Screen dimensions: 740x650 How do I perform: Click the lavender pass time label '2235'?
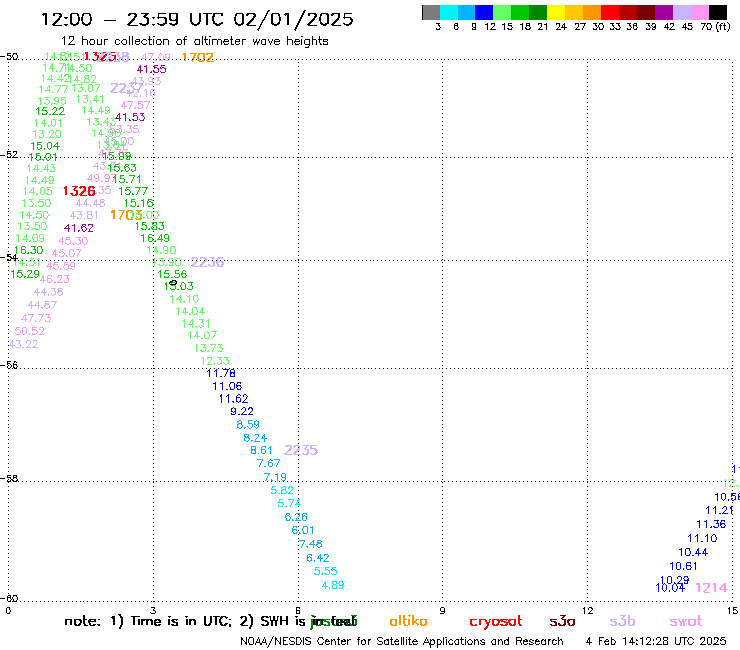(x=301, y=450)
